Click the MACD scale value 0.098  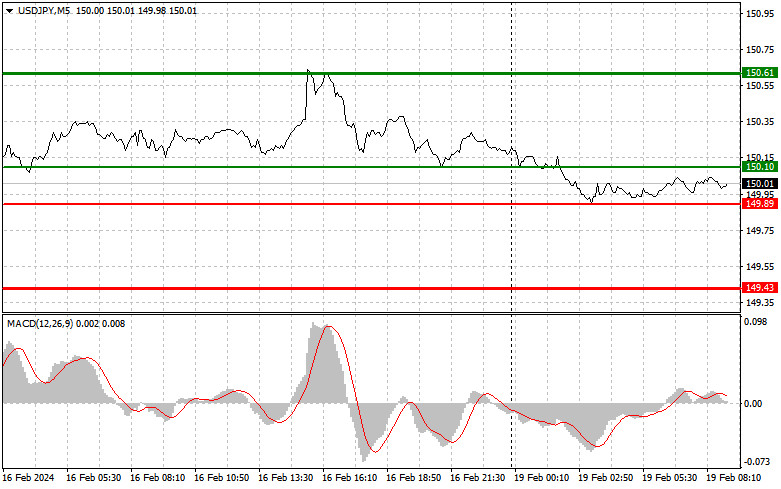[x=756, y=322]
